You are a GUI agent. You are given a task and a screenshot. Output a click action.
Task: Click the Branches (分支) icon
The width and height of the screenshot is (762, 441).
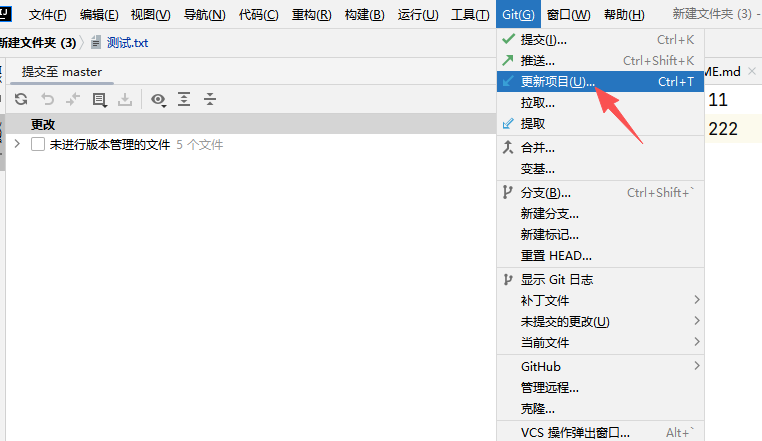[507, 193]
